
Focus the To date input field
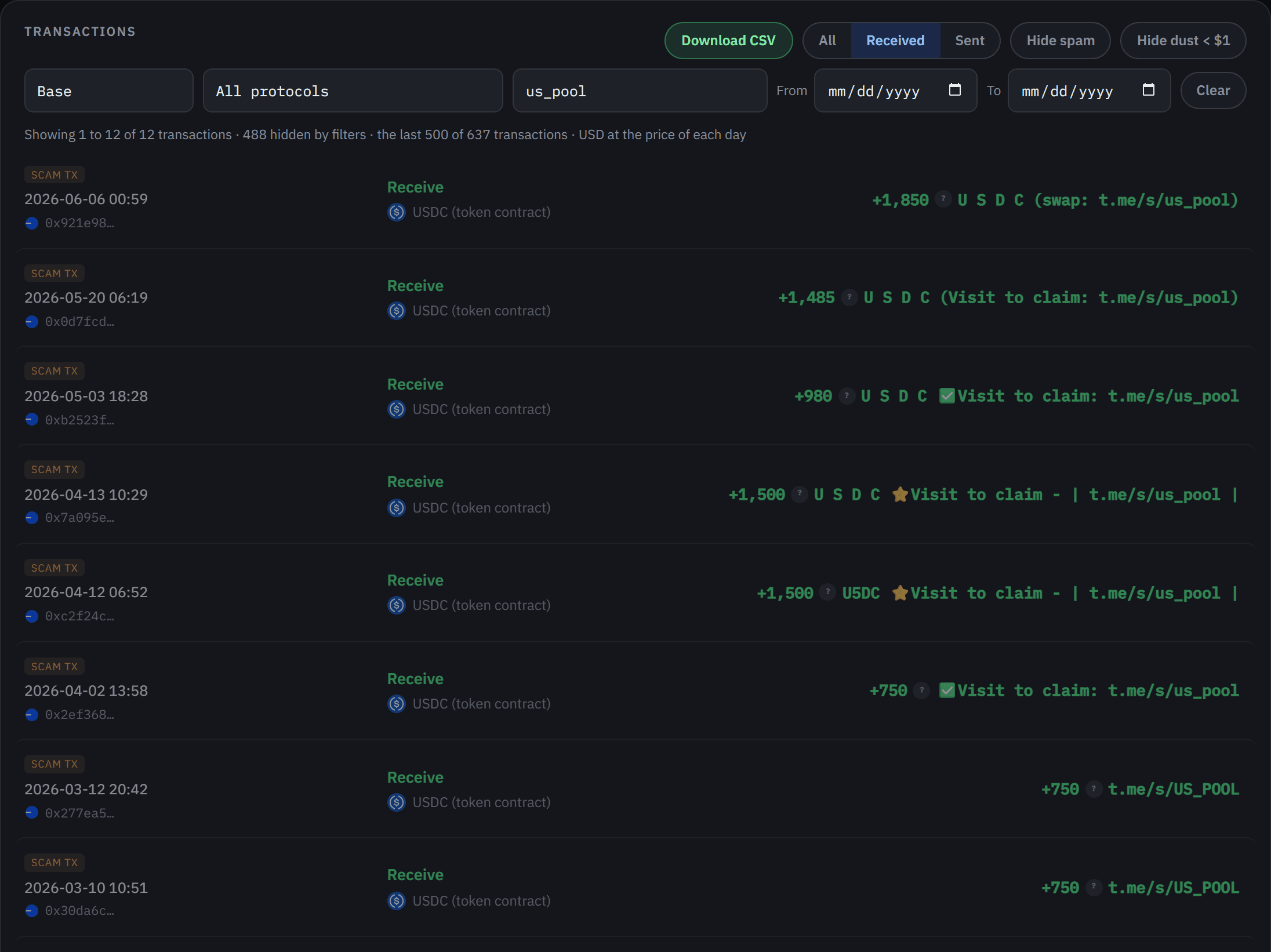[1089, 90]
